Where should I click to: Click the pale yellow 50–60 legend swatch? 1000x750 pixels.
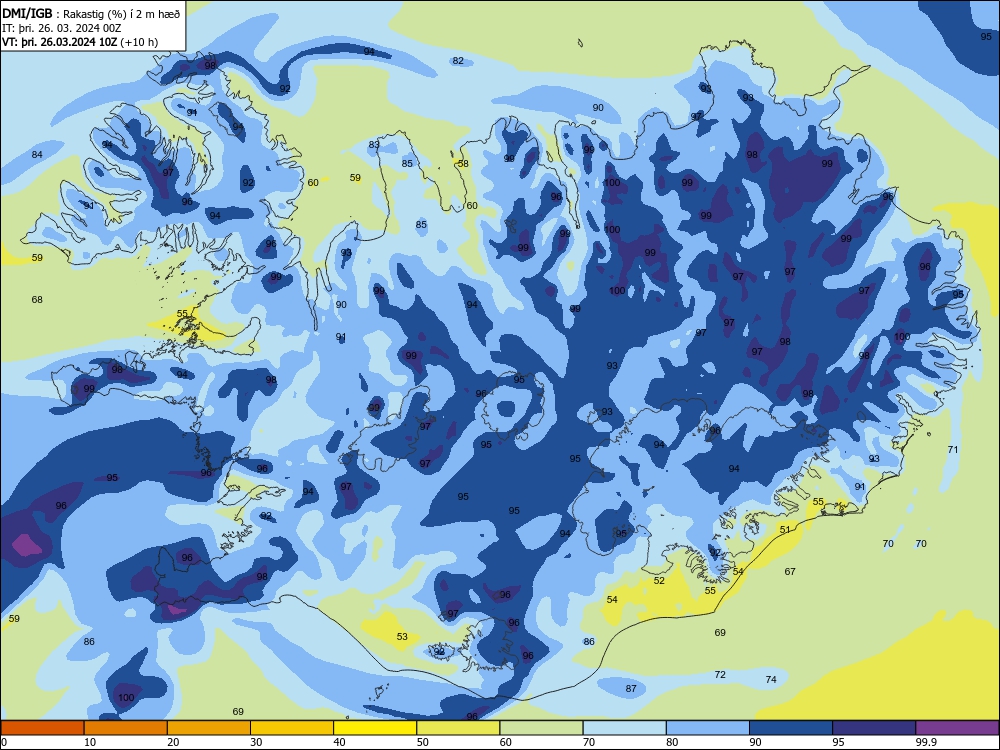coord(459,728)
